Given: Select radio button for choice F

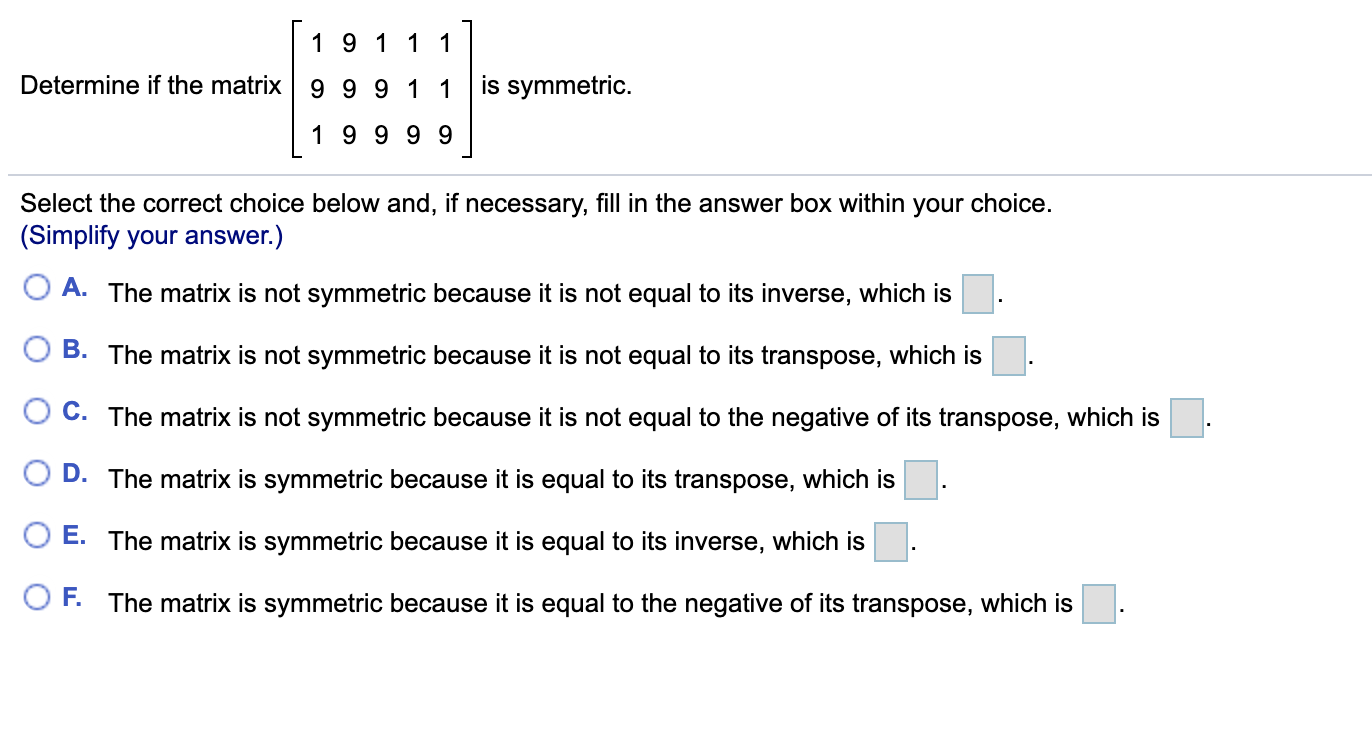Looking at the screenshot, I should (x=37, y=596).
